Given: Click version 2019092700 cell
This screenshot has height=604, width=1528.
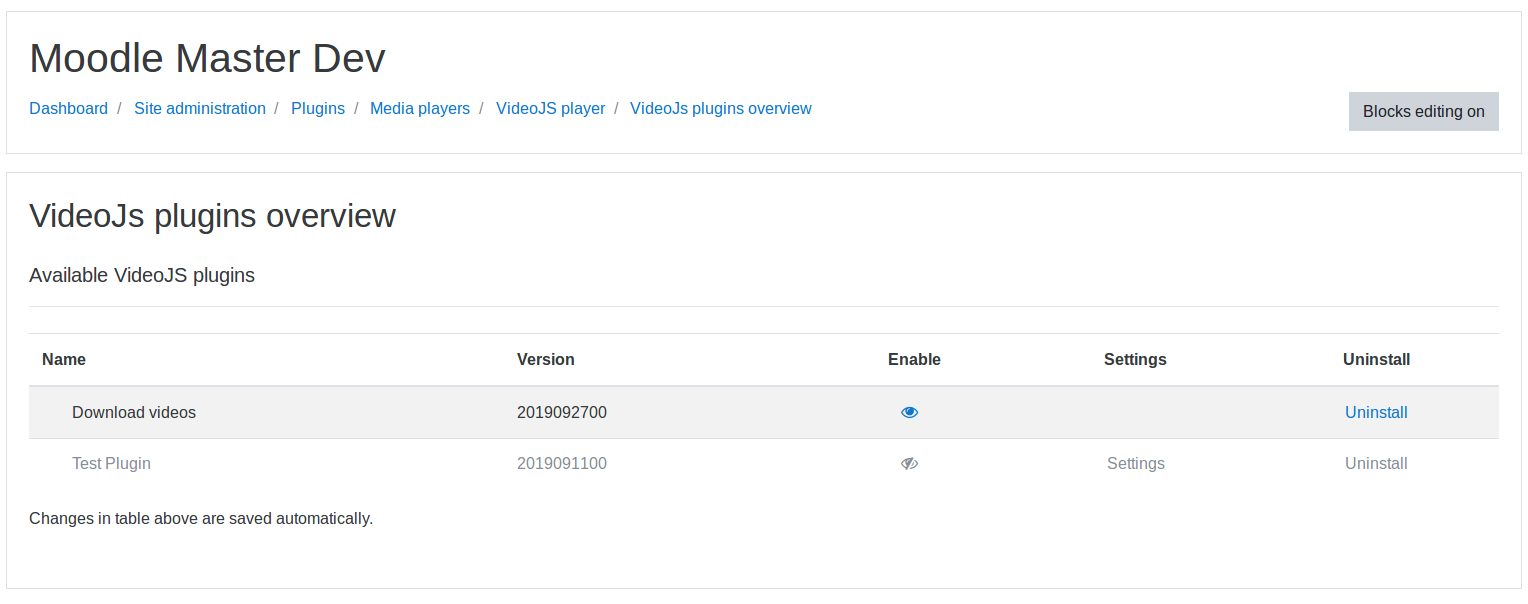Looking at the screenshot, I should point(562,412).
